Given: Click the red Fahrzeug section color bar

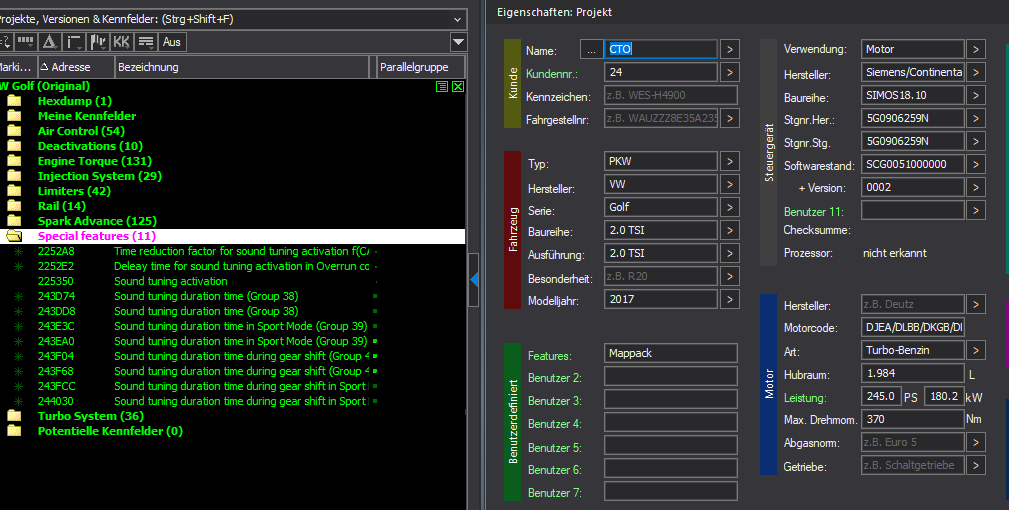Looking at the screenshot, I should 512,229.
